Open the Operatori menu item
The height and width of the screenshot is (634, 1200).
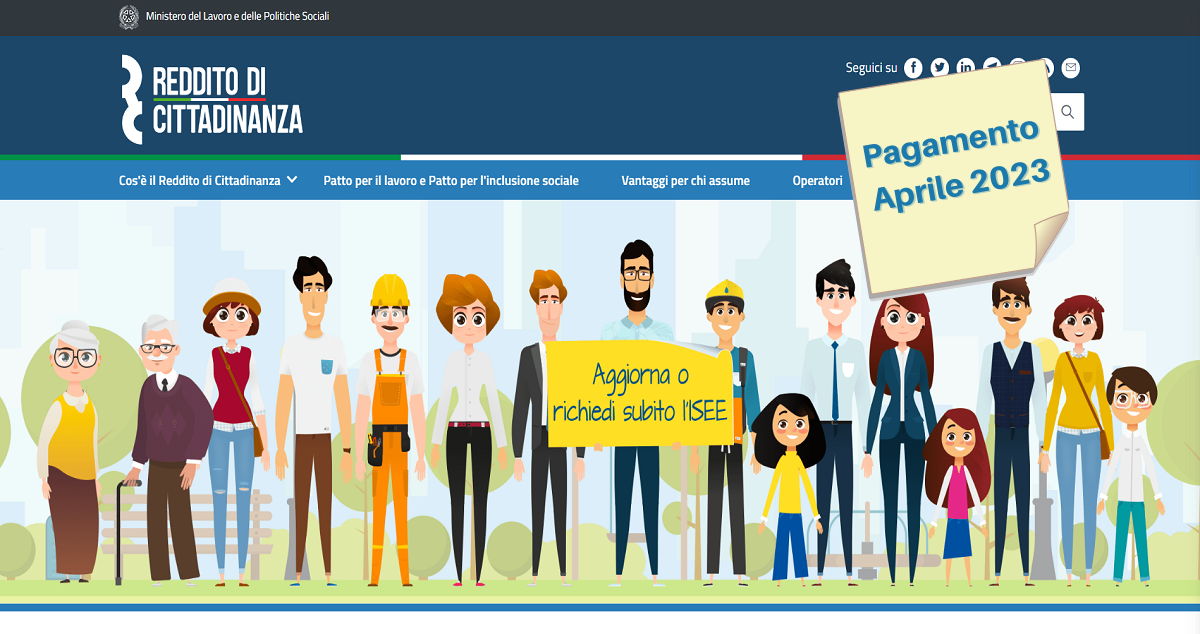pos(817,181)
